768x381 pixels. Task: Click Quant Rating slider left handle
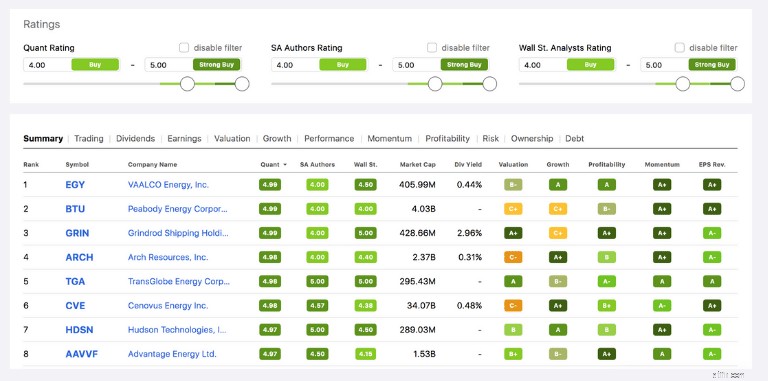point(188,84)
